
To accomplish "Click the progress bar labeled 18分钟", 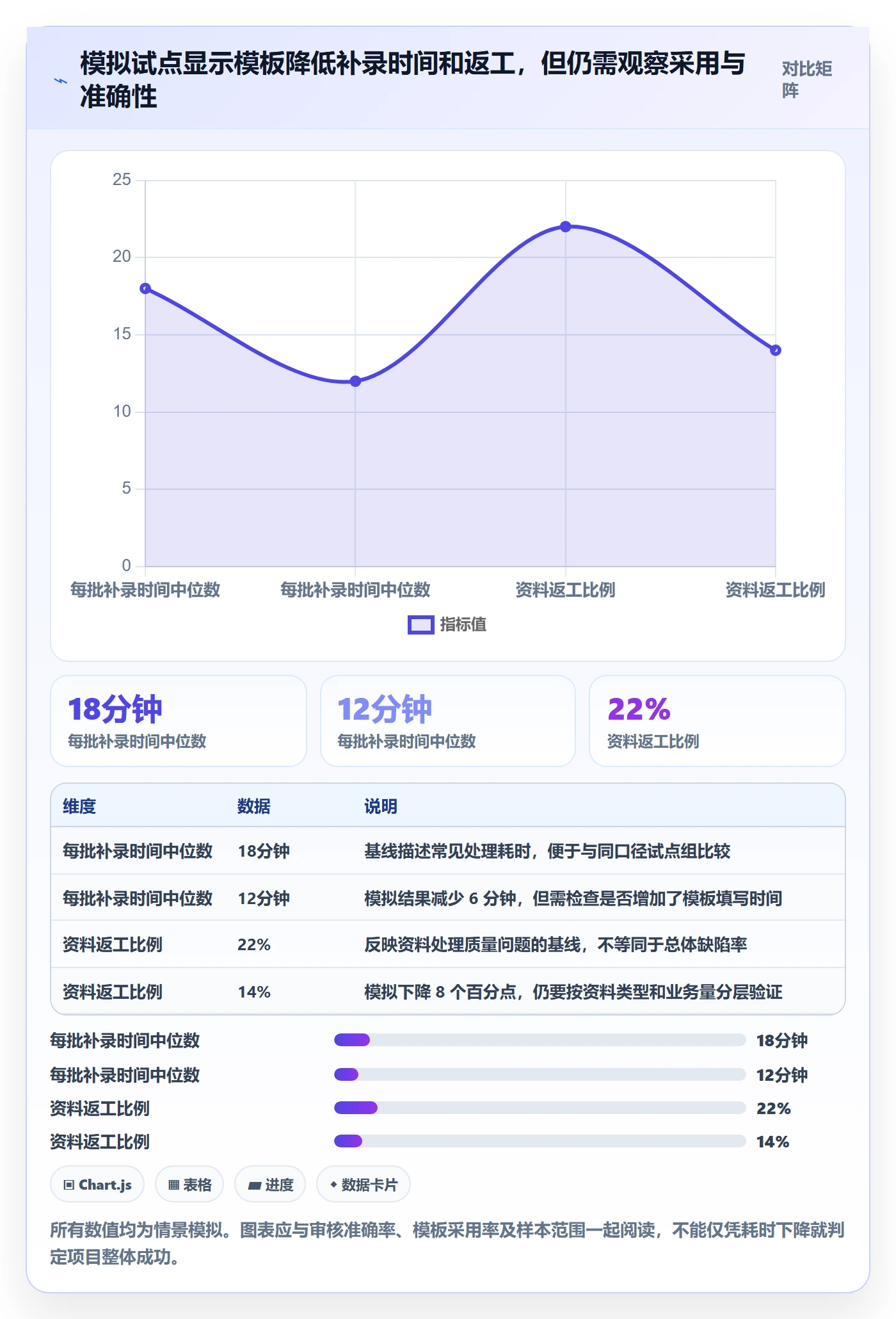I will pos(540,1040).
